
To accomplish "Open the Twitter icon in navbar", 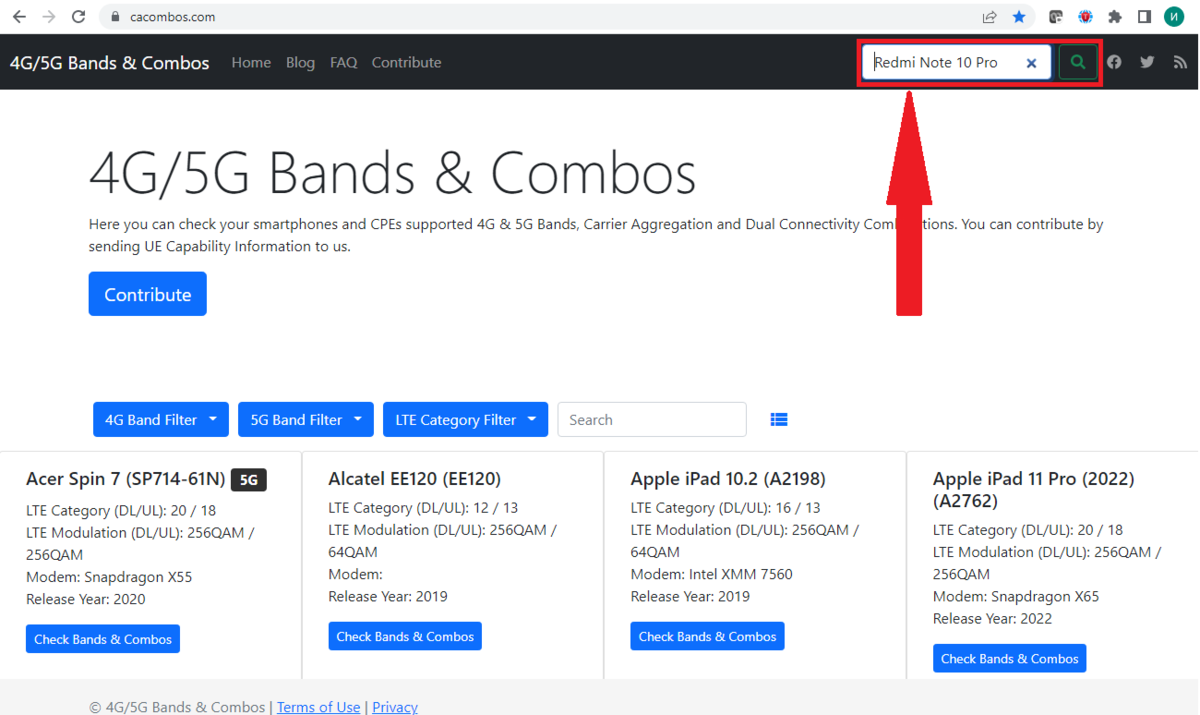I will [1147, 62].
